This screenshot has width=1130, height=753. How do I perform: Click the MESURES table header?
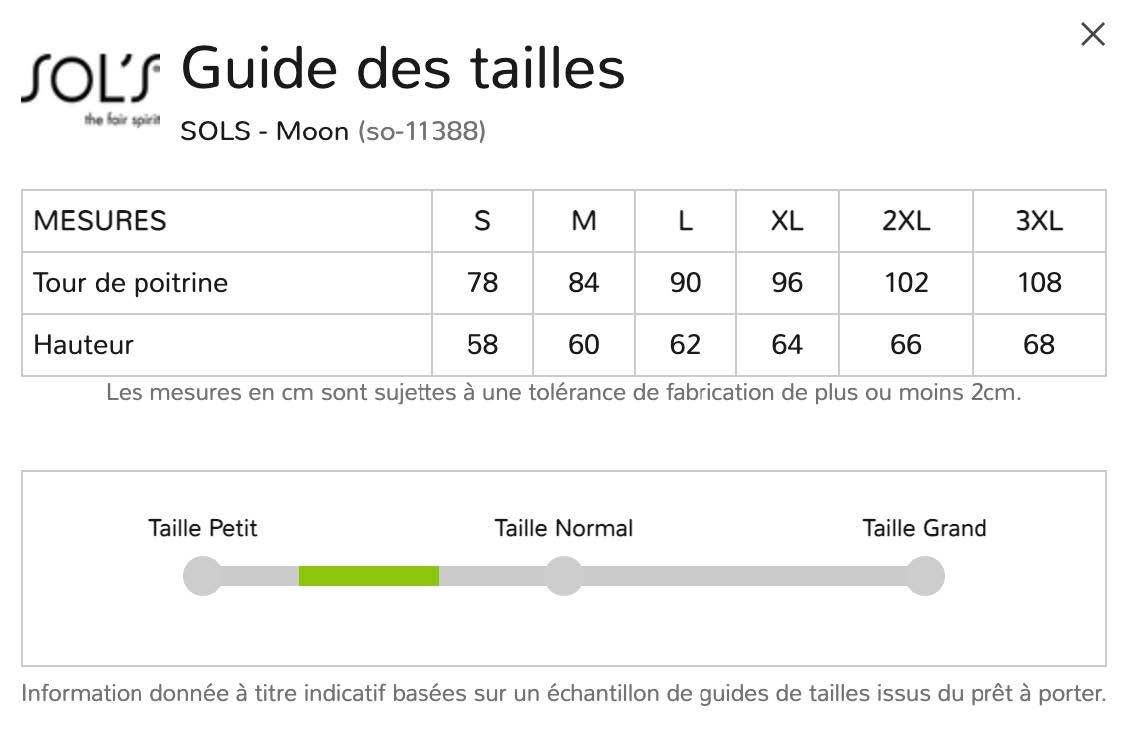coord(100,221)
